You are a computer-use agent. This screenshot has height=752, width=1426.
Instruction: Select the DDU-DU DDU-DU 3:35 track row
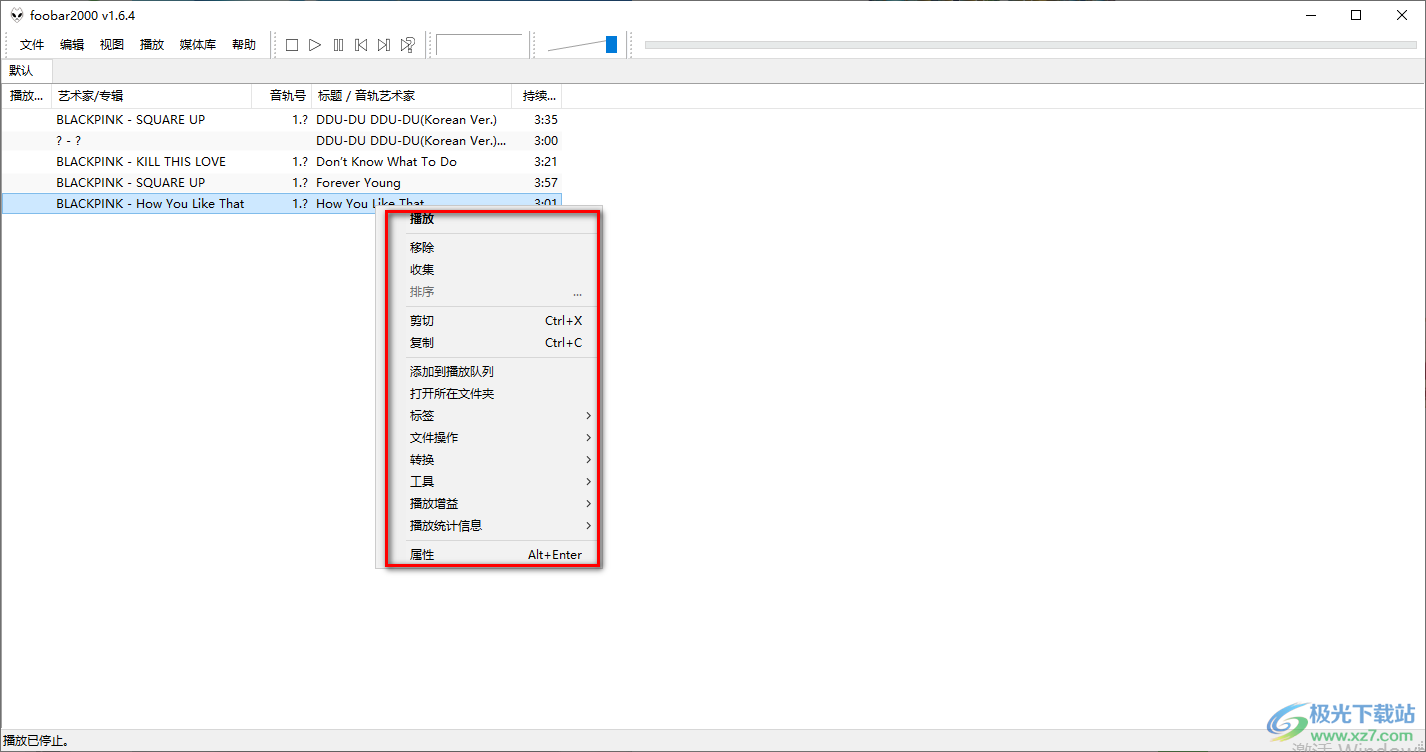pyautogui.click(x=281, y=120)
